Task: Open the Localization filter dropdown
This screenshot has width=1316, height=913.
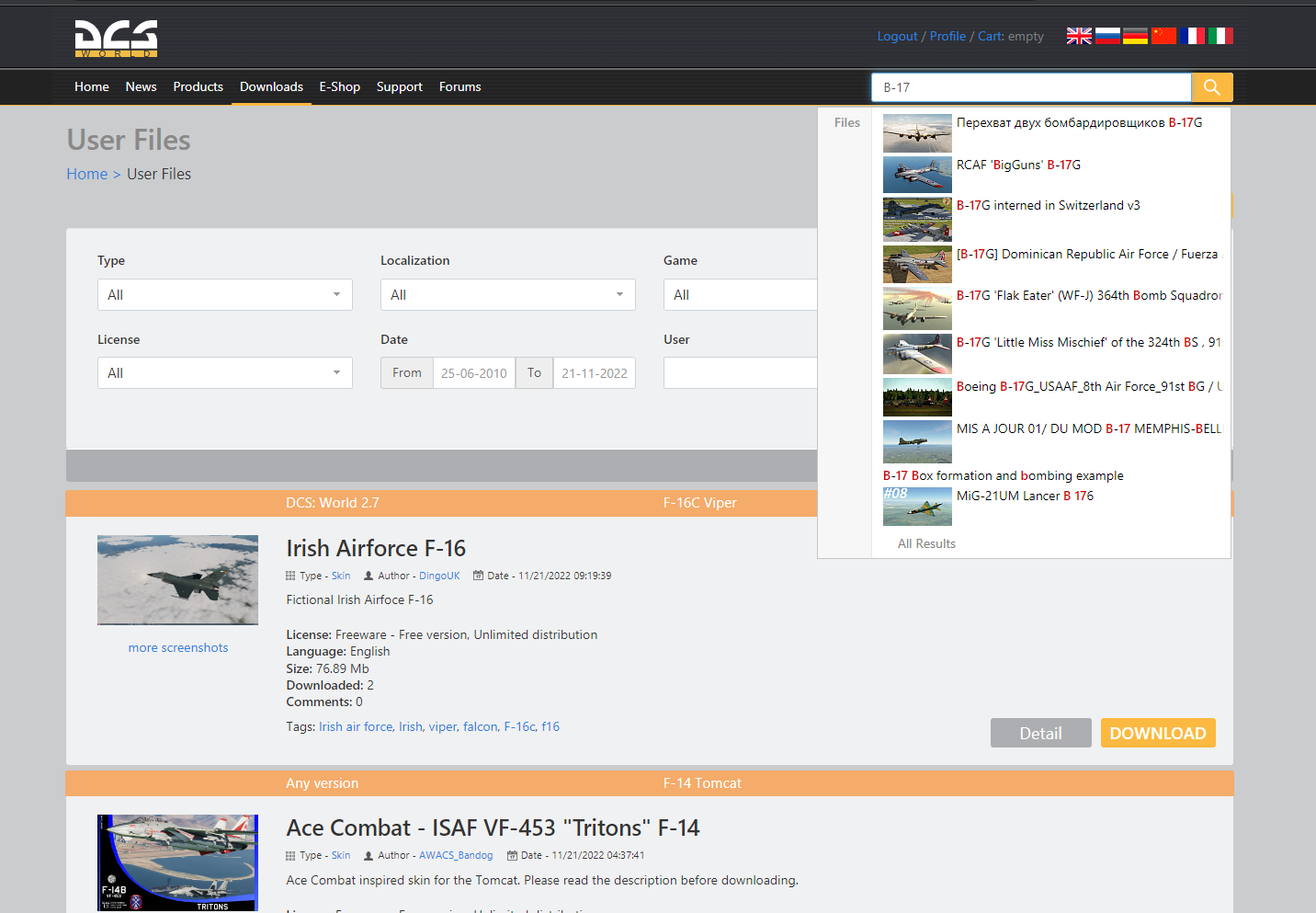Action: pyautogui.click(x=508, y=295)
